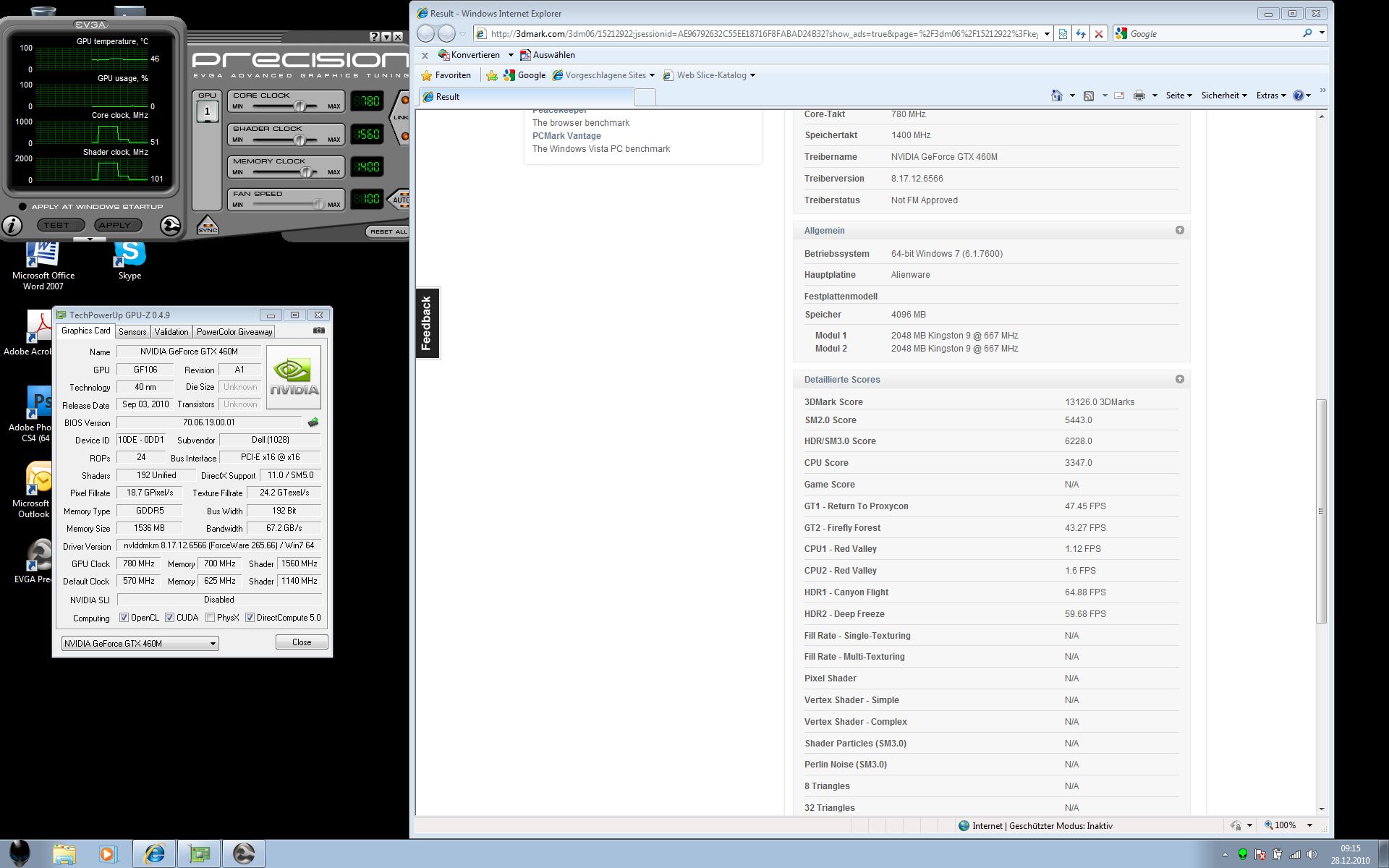Toggle clock LINK control in Precision

[x=400, y=117]
